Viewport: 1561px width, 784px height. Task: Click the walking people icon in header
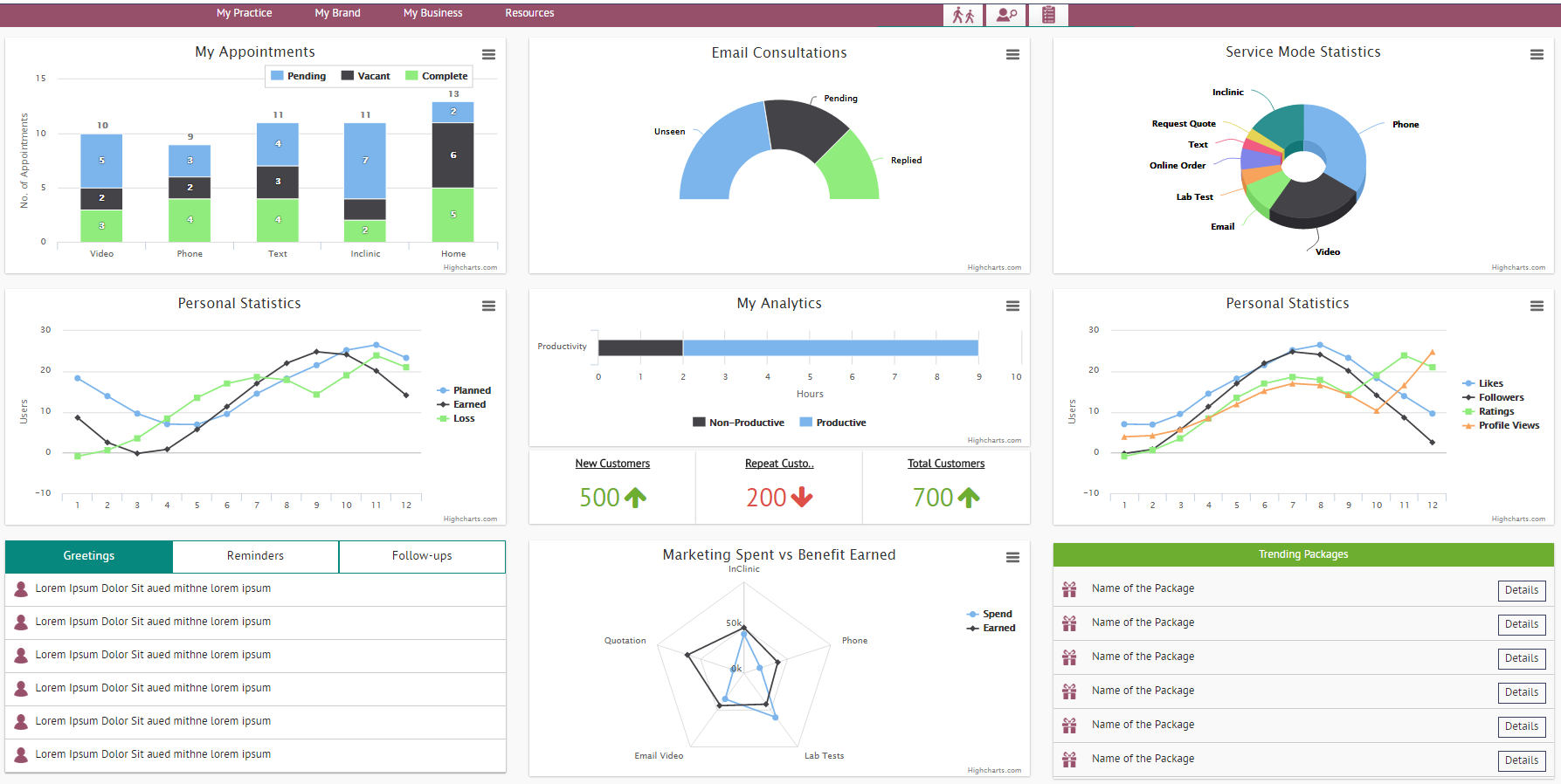click(964, 15)
